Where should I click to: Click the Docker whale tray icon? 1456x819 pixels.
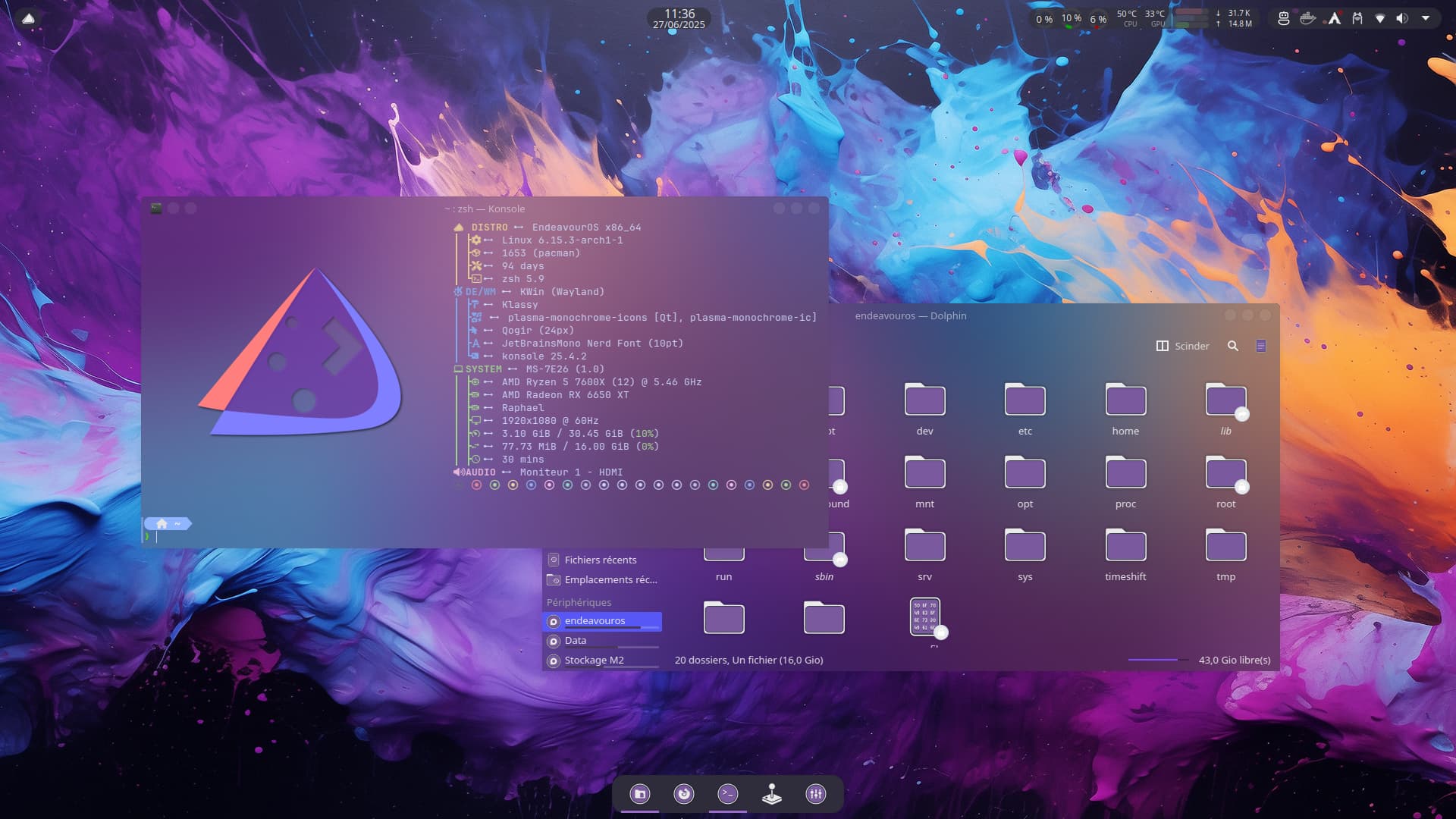point(1307,18)
